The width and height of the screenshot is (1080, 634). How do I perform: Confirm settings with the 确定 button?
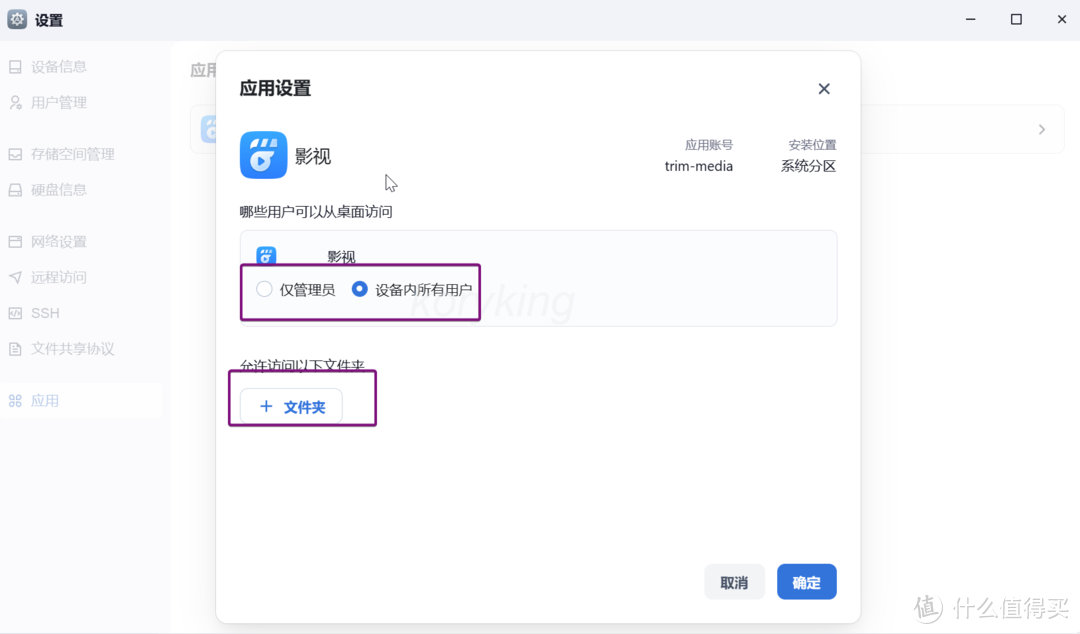click(806, 581)
